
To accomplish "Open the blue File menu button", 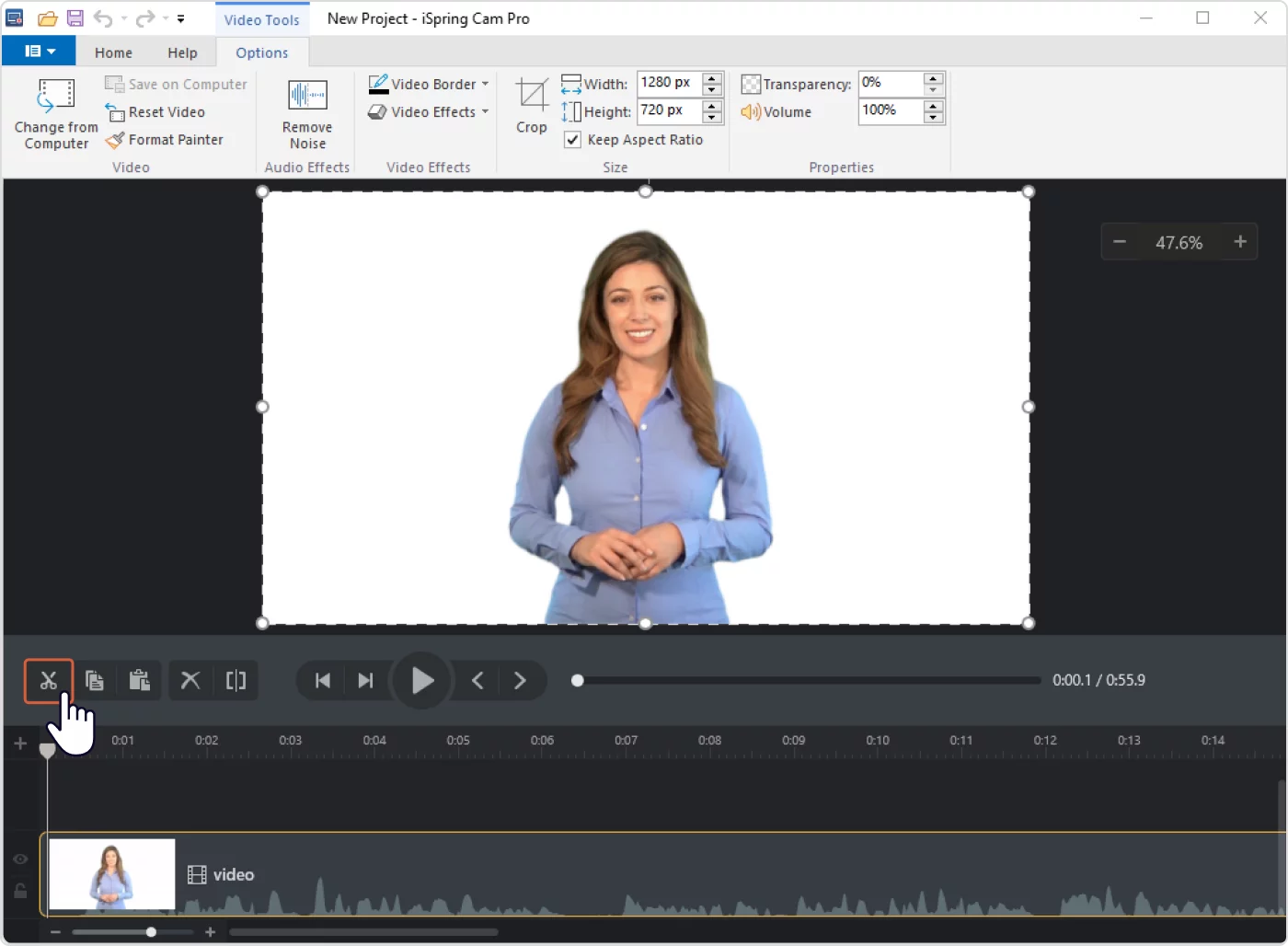I will (39, 52).
